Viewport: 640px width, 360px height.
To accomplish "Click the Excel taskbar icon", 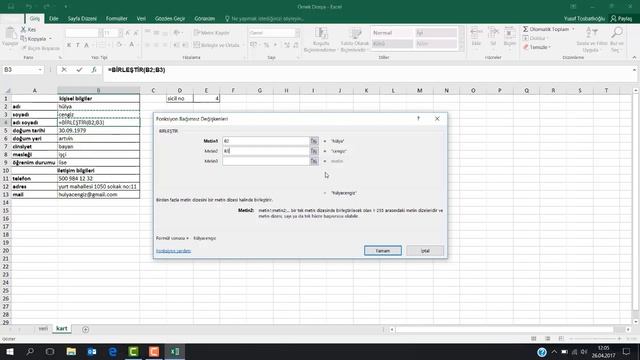I will [x=175, y=351].
